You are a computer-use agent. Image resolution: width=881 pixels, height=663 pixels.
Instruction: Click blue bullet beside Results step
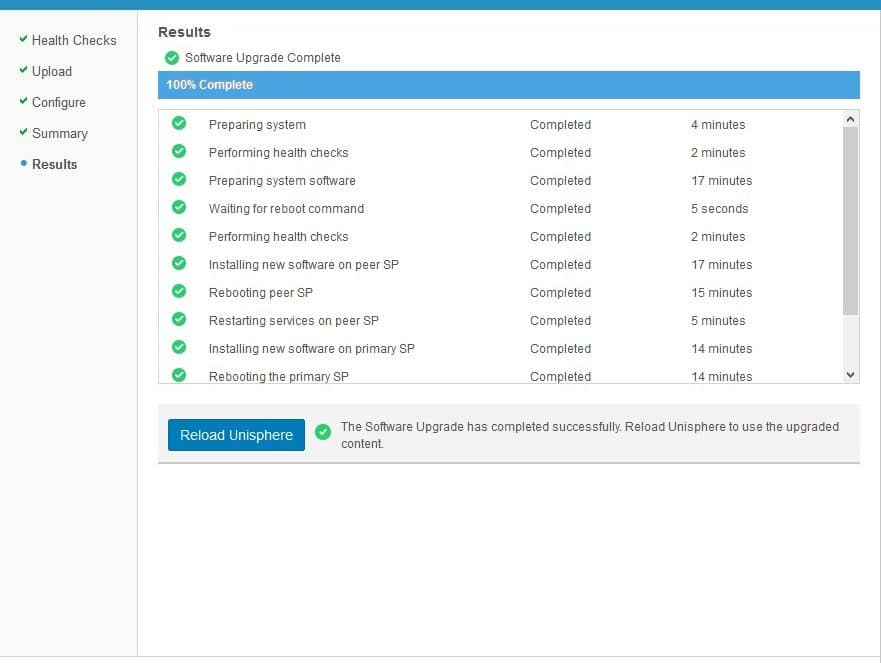point(24,164)
